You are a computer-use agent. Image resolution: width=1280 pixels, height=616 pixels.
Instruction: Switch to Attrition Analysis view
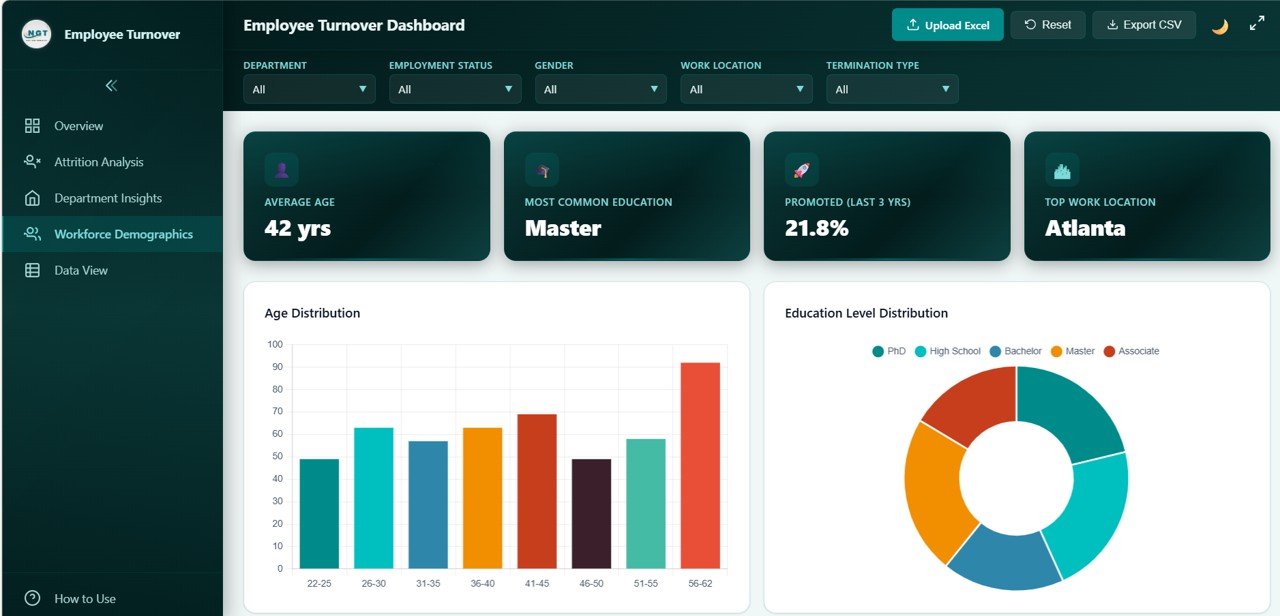[x=98, y=162]
